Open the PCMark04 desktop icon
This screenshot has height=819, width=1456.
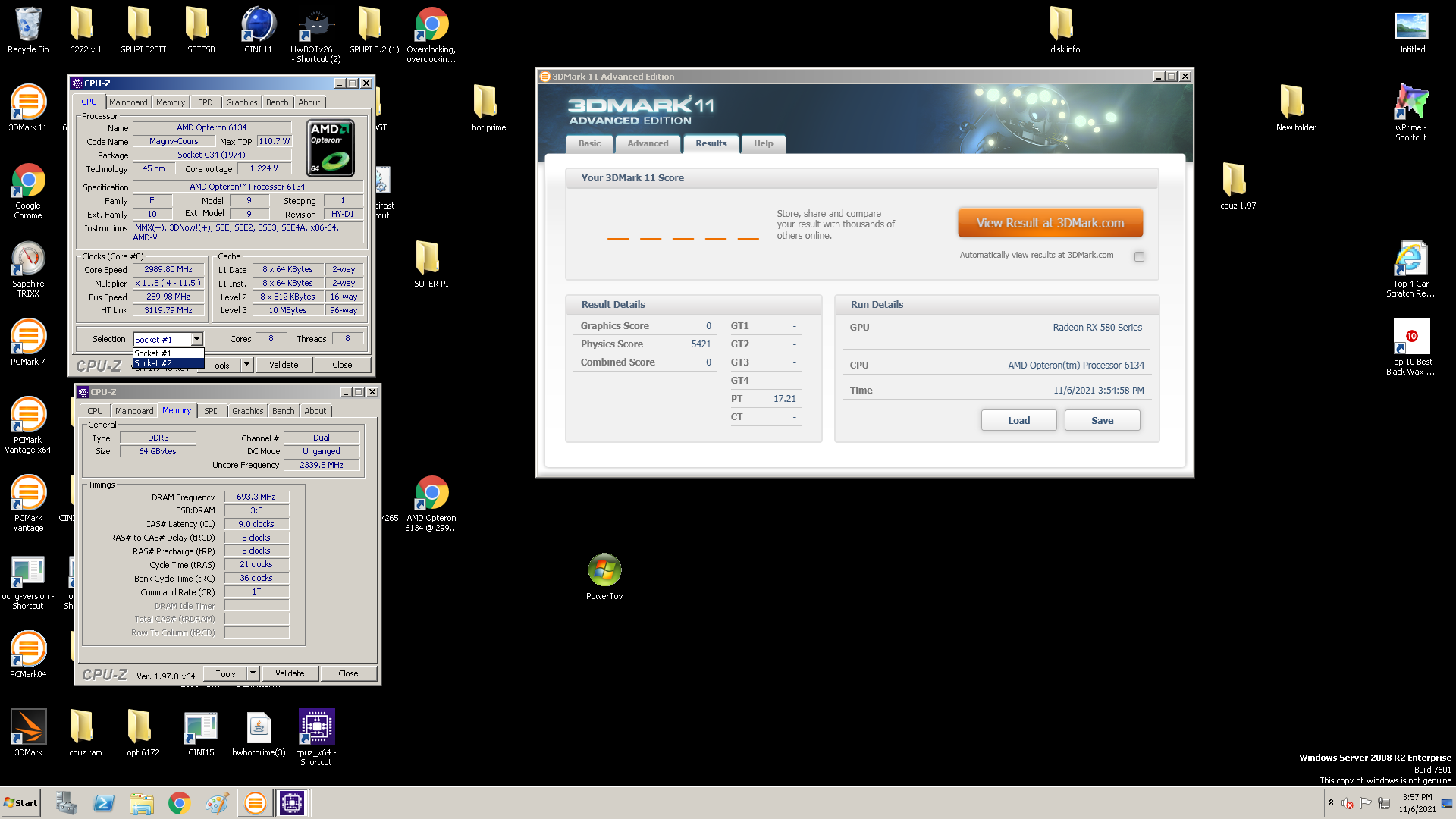coord(28,655)
